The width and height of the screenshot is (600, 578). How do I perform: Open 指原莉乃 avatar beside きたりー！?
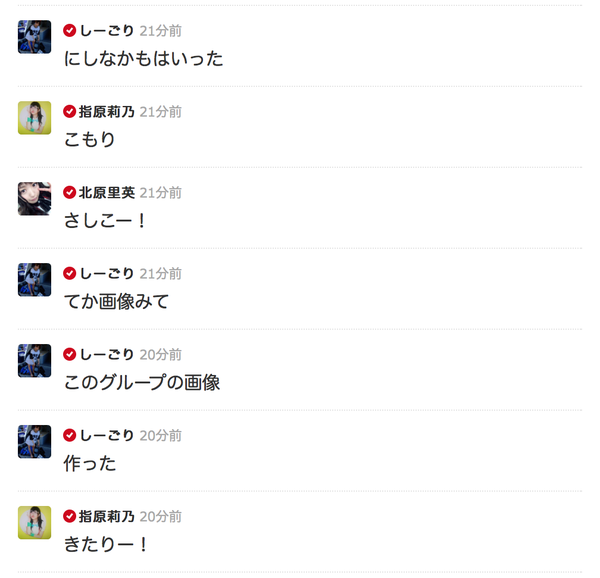click(x=34, y=523)
